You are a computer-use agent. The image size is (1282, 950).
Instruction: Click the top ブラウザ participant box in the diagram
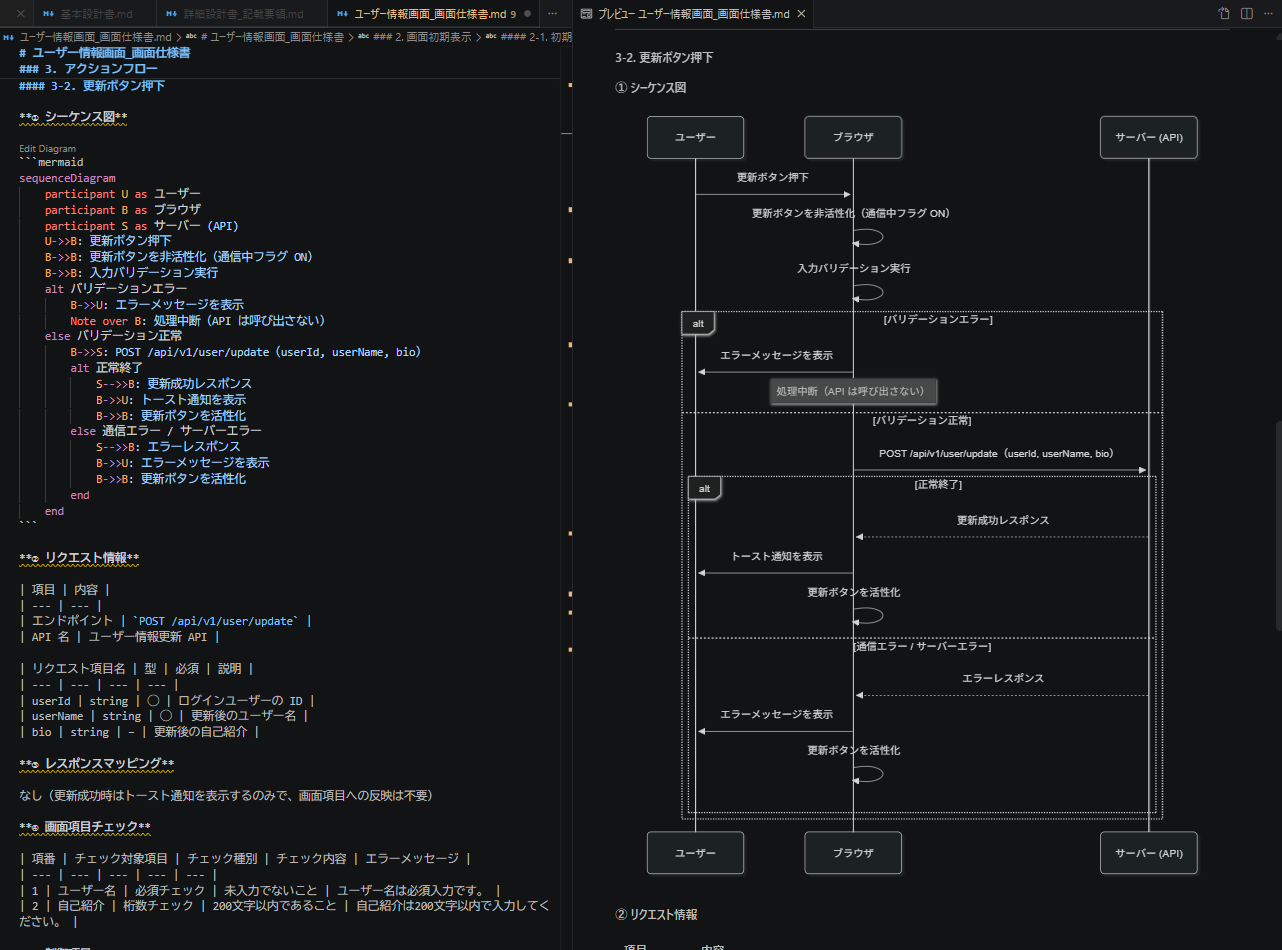853,137
